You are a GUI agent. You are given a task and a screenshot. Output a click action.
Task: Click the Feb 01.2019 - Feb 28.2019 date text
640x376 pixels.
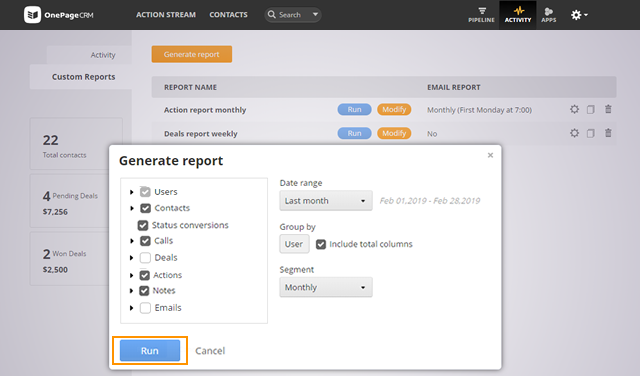(430, 201)
